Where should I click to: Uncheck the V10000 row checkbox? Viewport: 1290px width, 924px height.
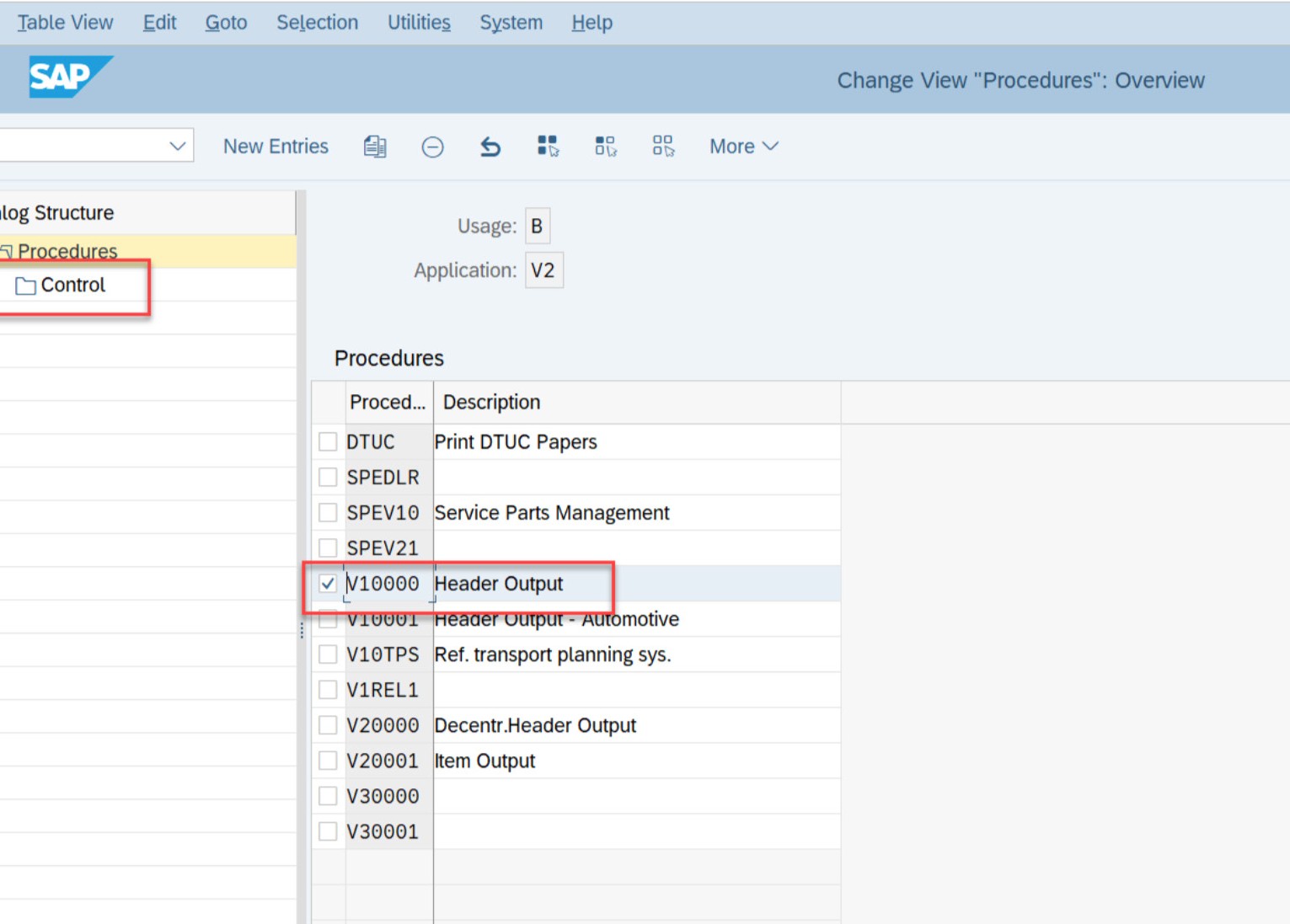(x=328, y=583)
